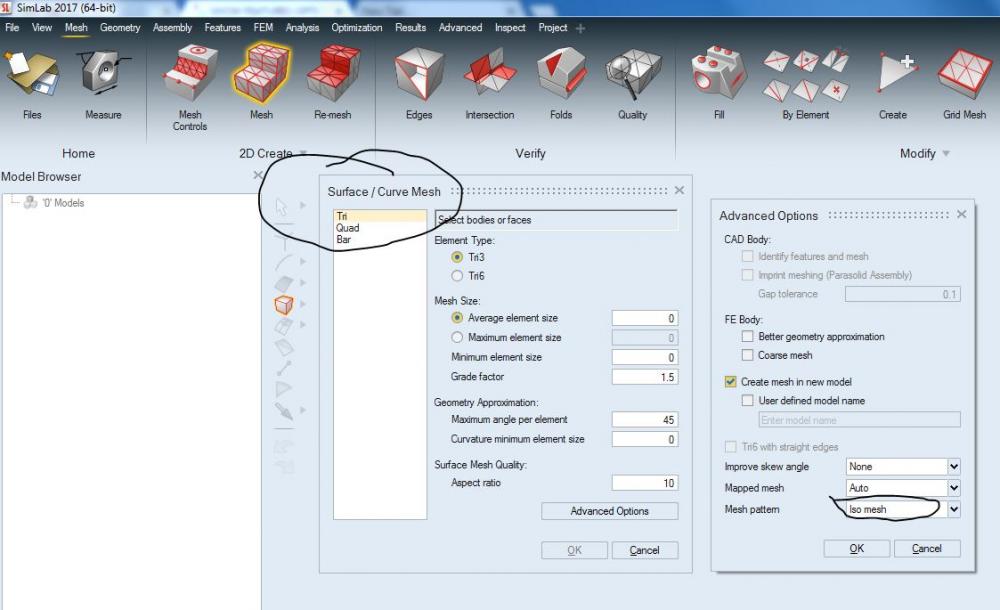Switch to the Geometry tab
This screenshot has width=1000, height=610.
tap(120, 27)
